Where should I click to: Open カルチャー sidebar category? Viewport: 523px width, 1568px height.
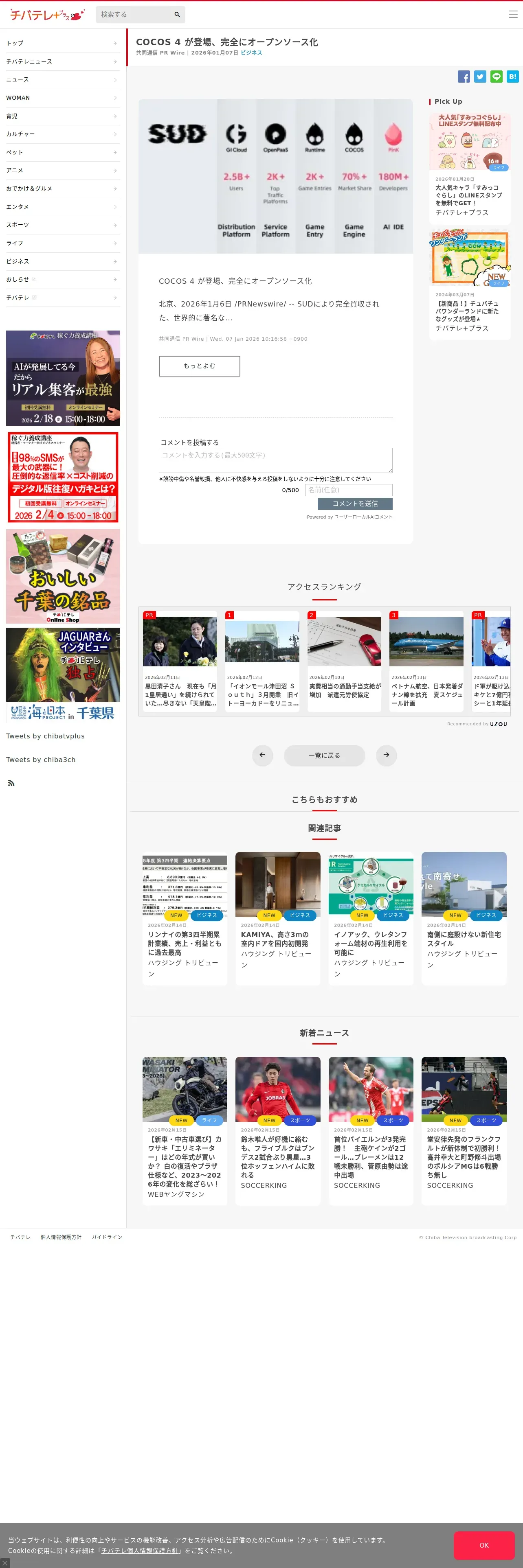point(63,134)
